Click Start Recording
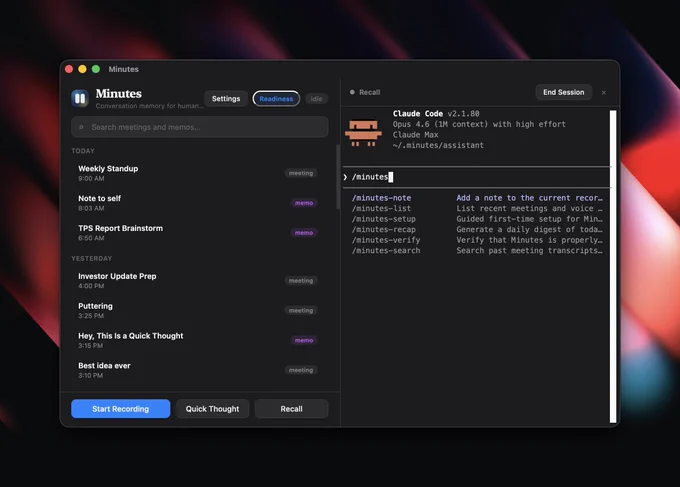Screen dimensions: 680x487 click(121, 409)
